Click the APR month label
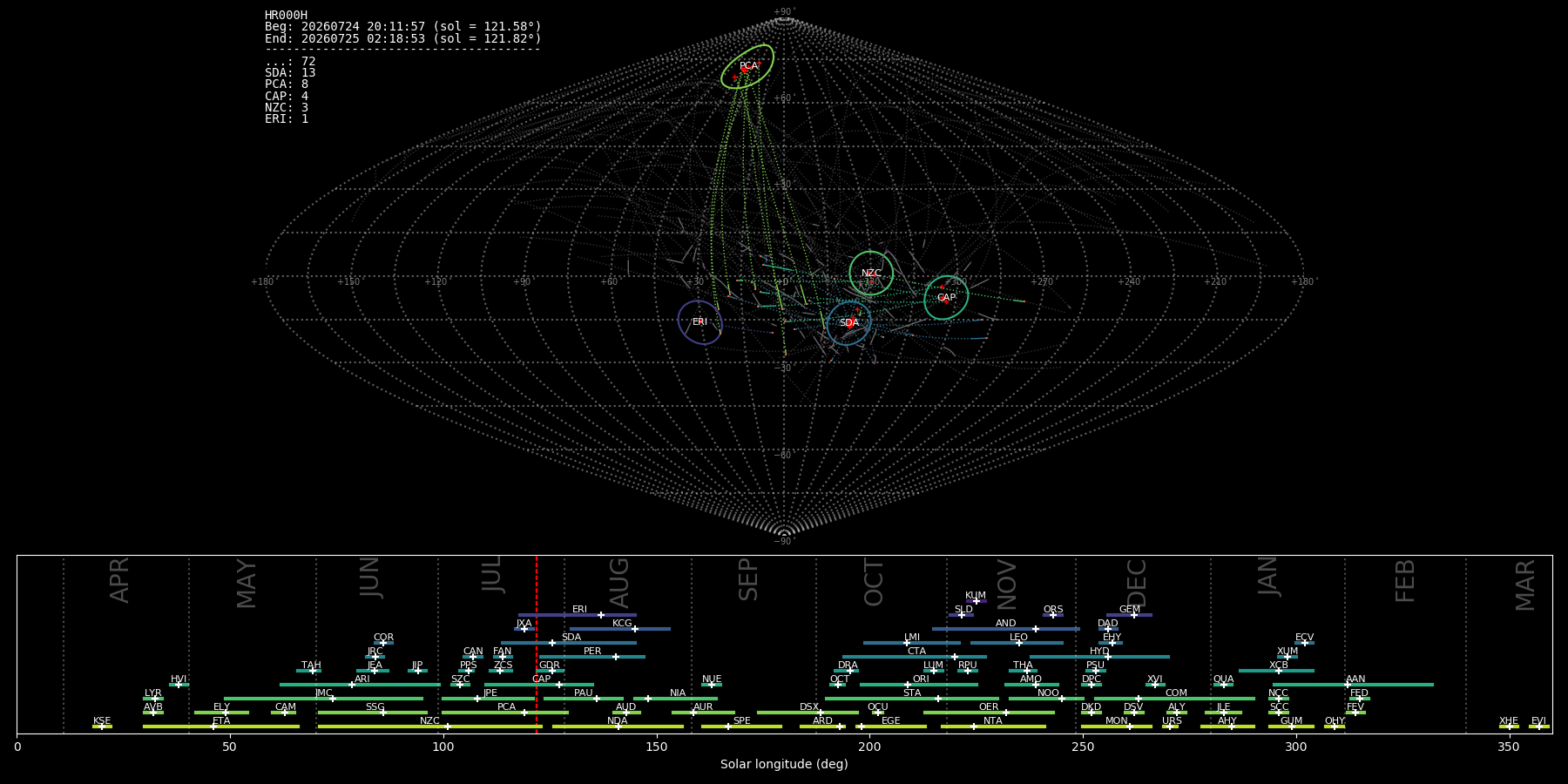The image size is (1568, 784). [119, 580]
